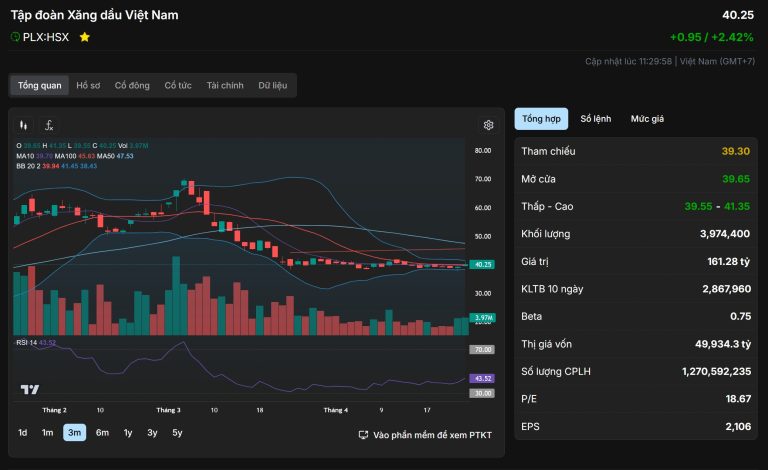Select the Tổng hợp panel tab
The width and height of the screenshot is (768, 470).
[x=541, y=119]
